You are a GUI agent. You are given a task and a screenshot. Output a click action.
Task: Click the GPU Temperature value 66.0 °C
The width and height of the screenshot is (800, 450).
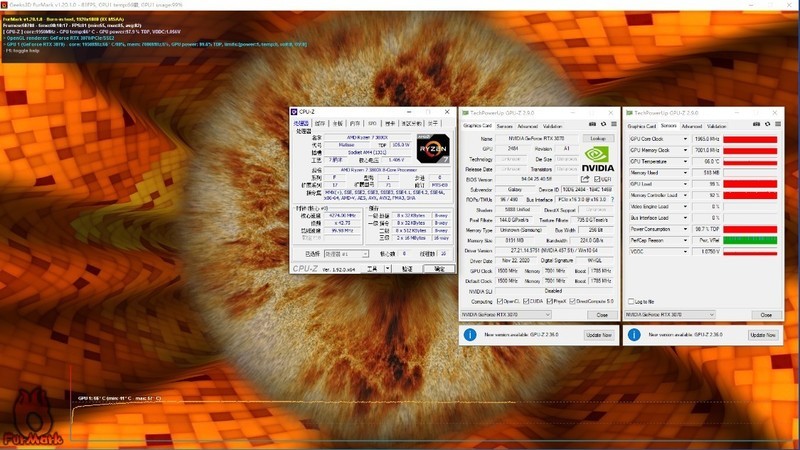click(707, 161)
